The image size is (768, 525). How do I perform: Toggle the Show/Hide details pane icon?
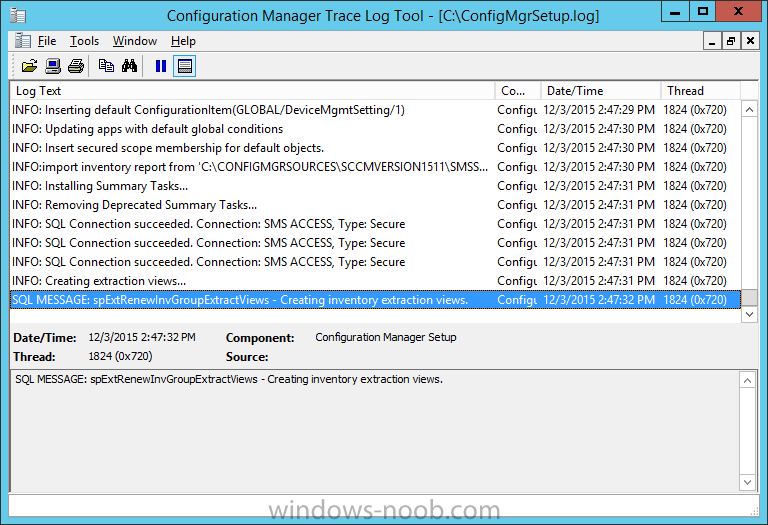tap(185, 66)
